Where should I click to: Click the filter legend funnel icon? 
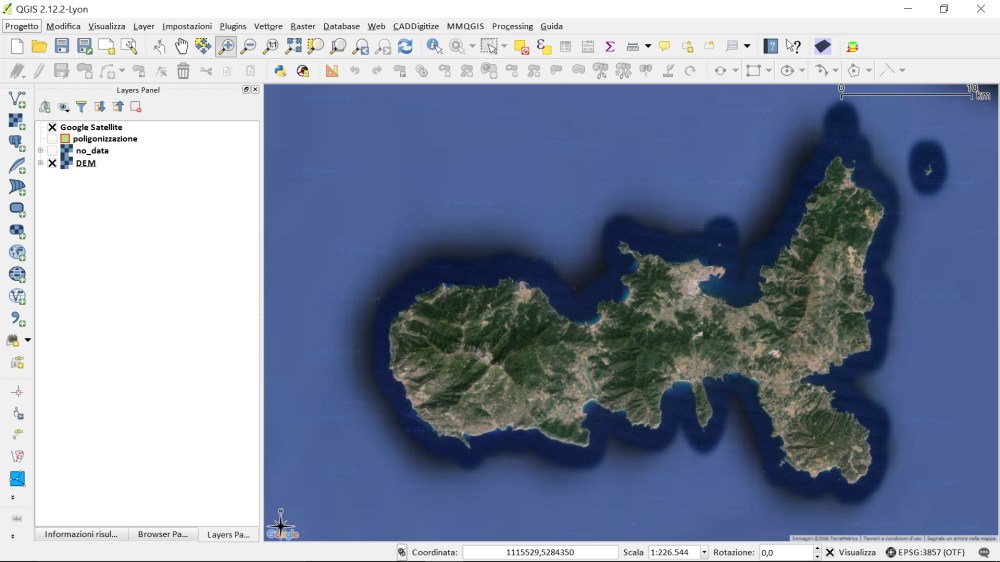pos(81,107)
